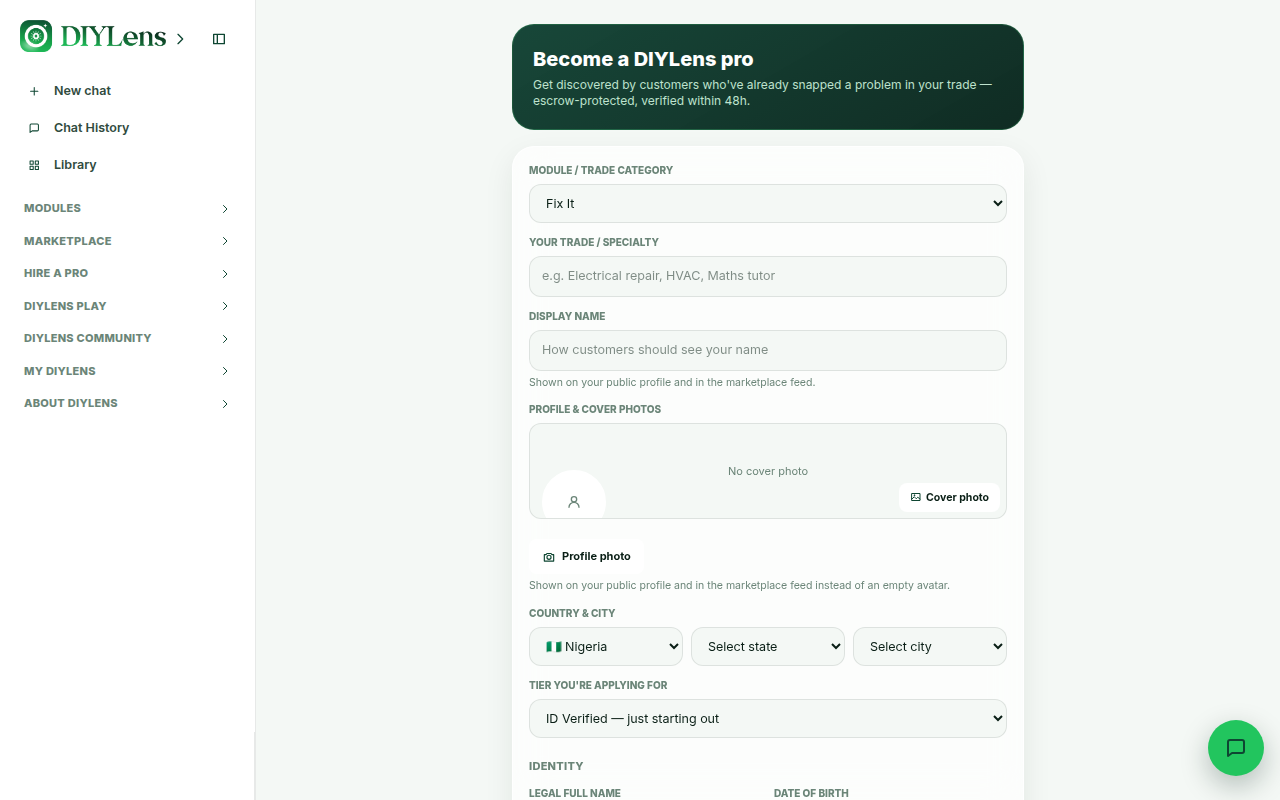Expand the DIYLENS COMMUNITY section
This screenshot has height=800, width=1280.
tap(128, 338)
